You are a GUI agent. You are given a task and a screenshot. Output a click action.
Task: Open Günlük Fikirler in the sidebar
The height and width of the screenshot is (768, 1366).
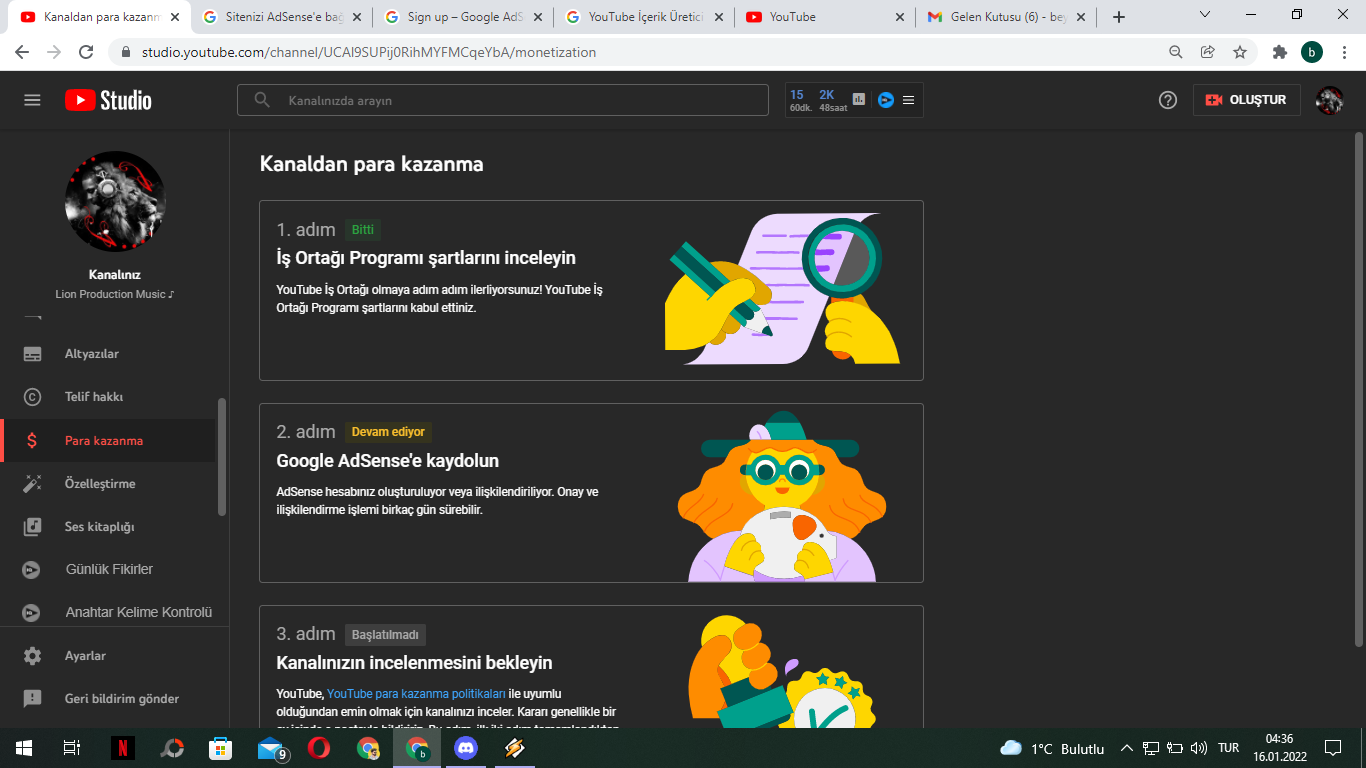[108, 570]
